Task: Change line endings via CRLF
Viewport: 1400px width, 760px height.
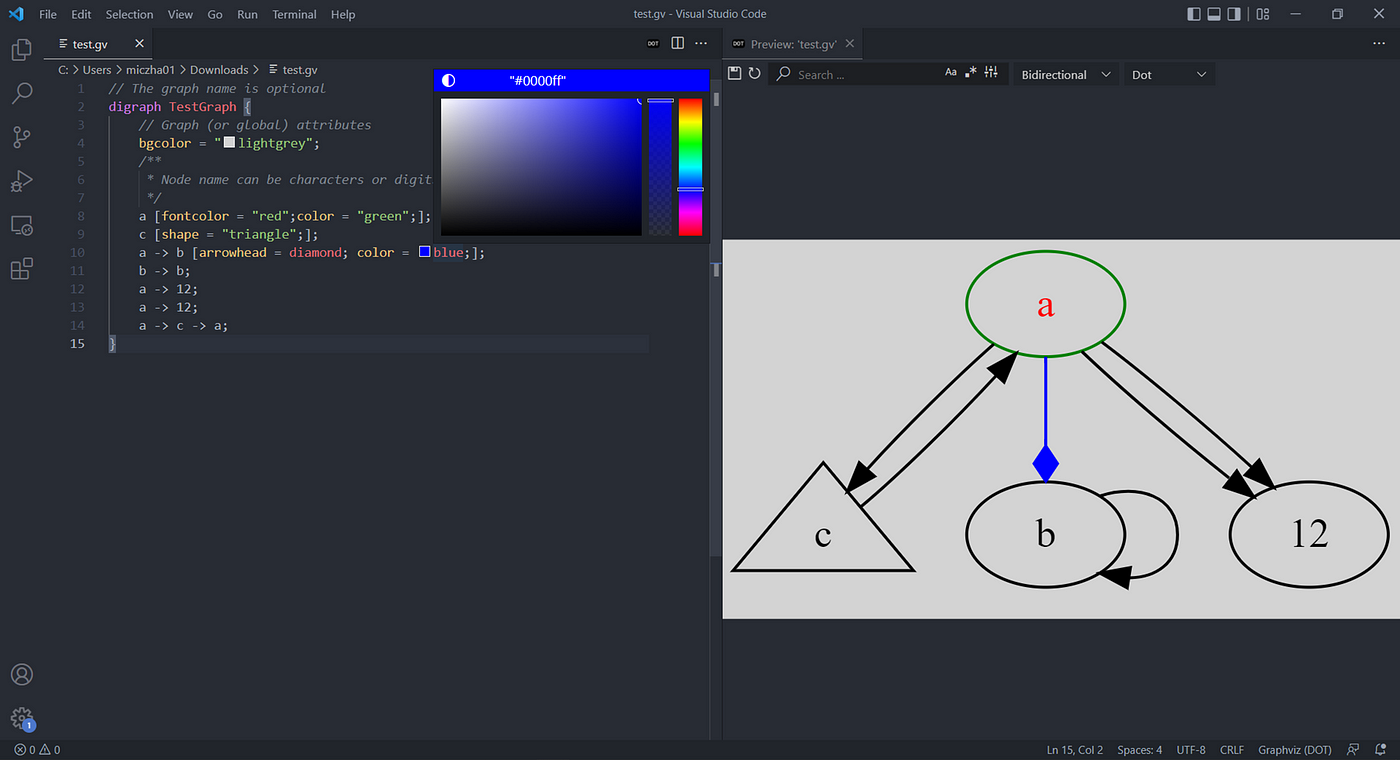Action: [x=1232, y=750]
